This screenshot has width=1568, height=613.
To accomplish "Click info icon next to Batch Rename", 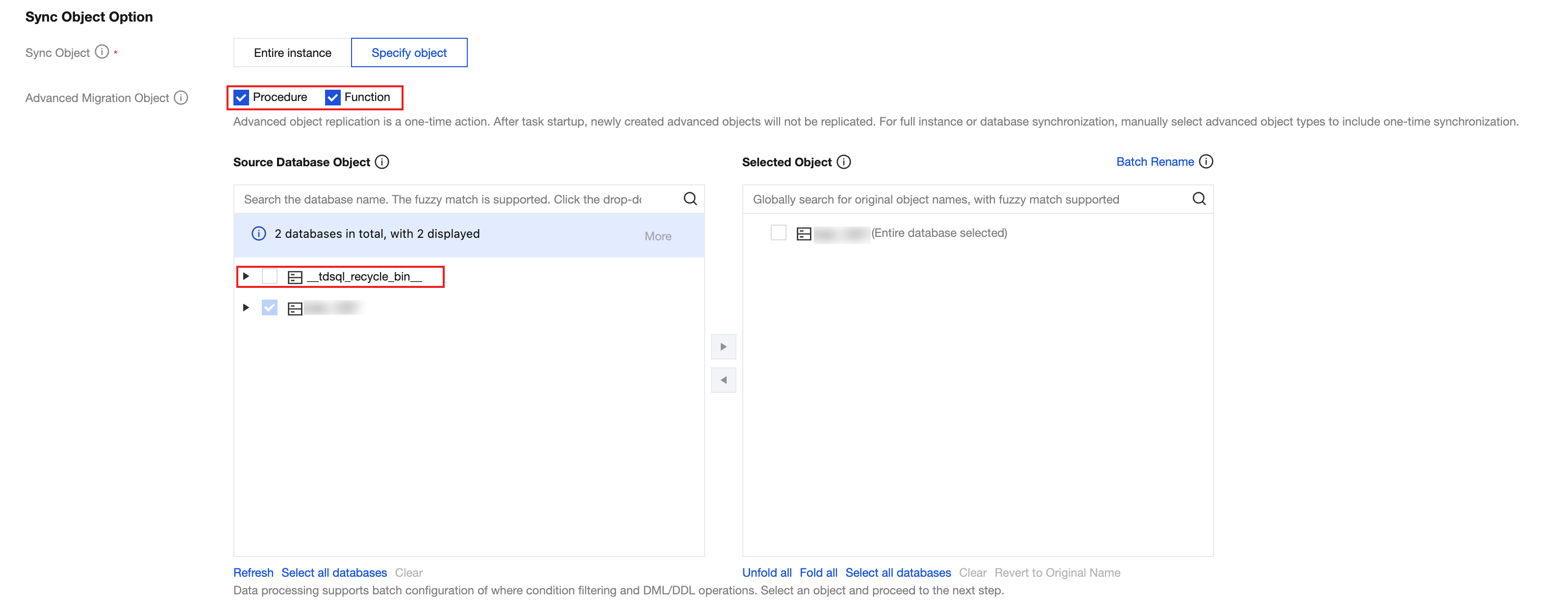I will pyautogui.click(x=1205, y=161).
